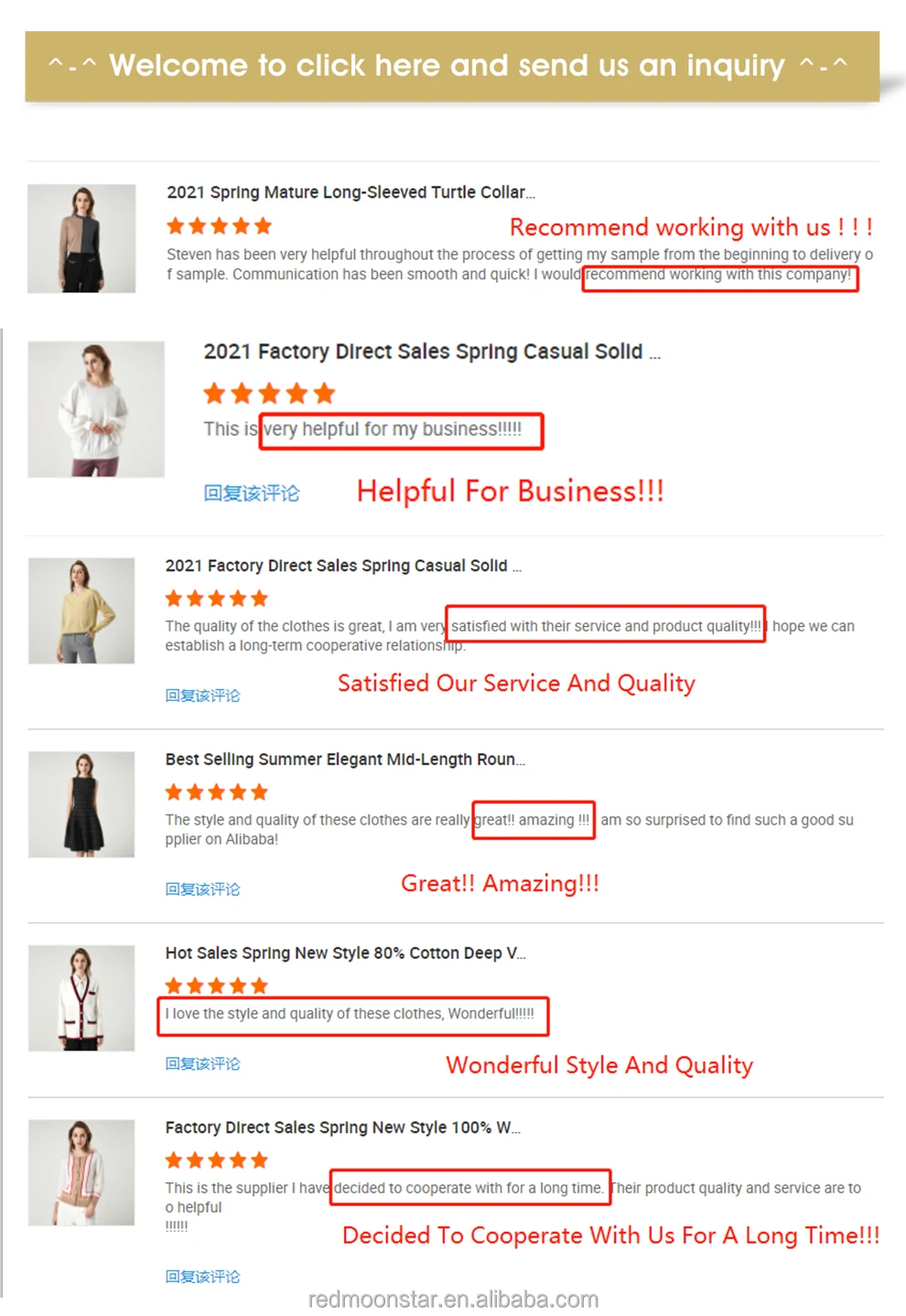Open the yellow sweater product thumbnail
This screenshot has height=1316, width=906.
coord(81,610)
